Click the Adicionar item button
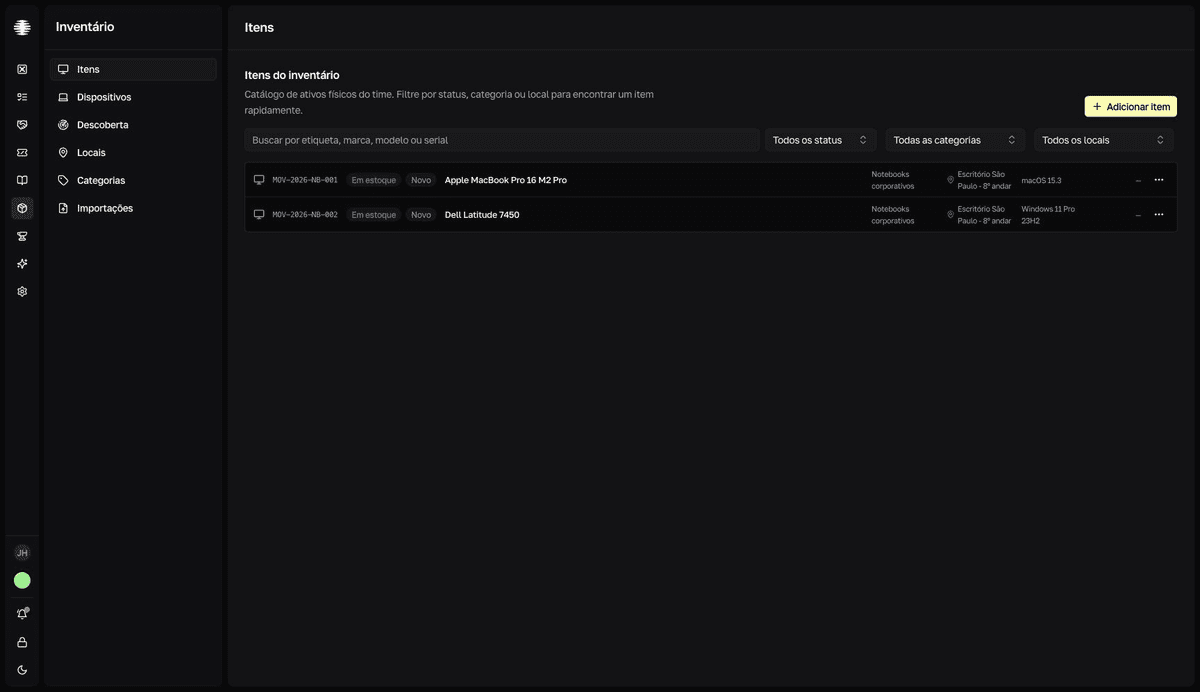This screenshot has width=1200, height=692. pos(1131,106)
